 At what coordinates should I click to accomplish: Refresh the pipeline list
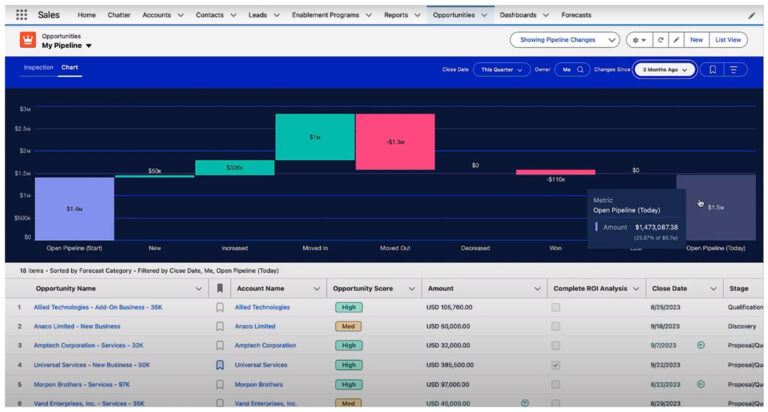[660, 40]
